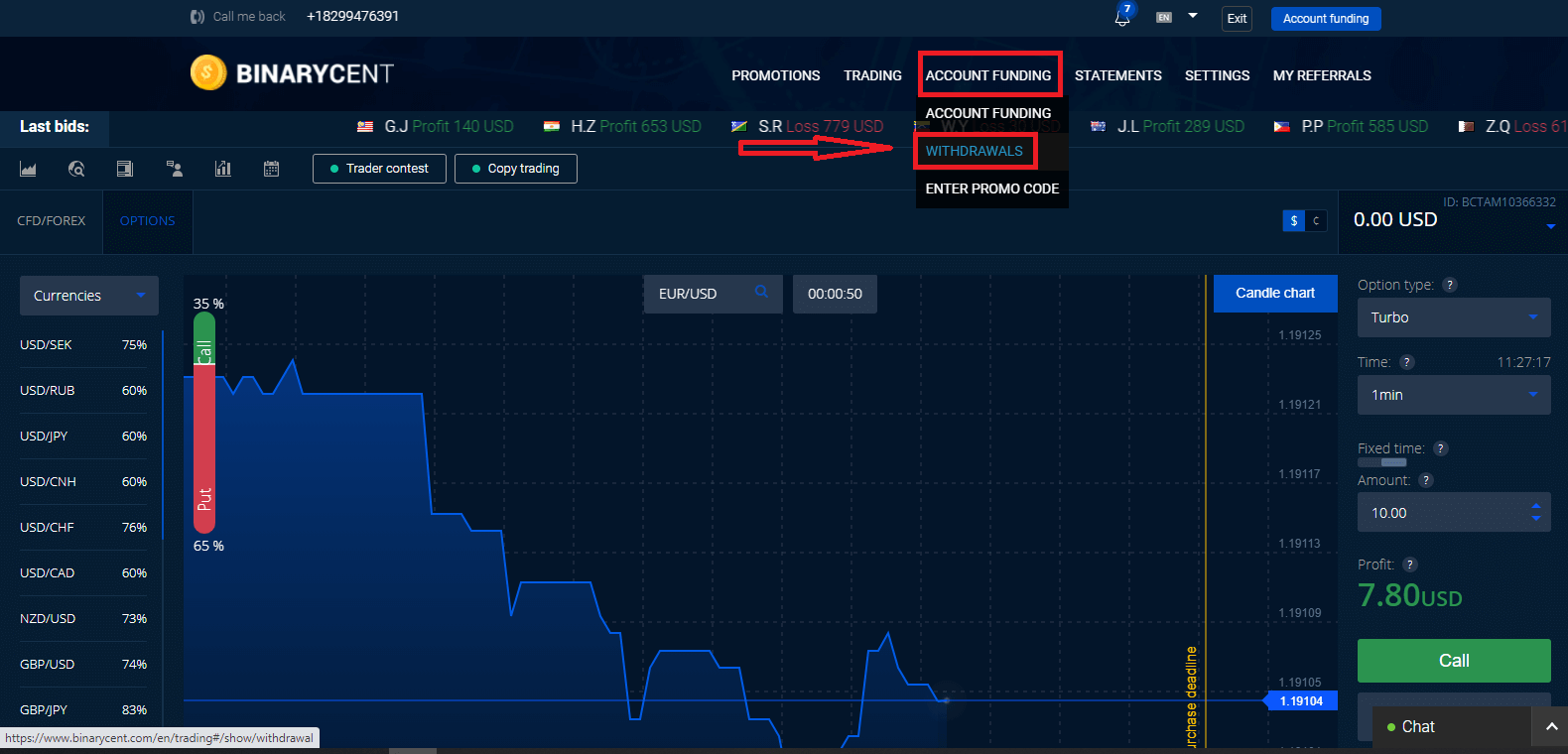Decrease the amount with down arrow
The height and width of the screenshot is (754, 1568).
point(1536,519)
